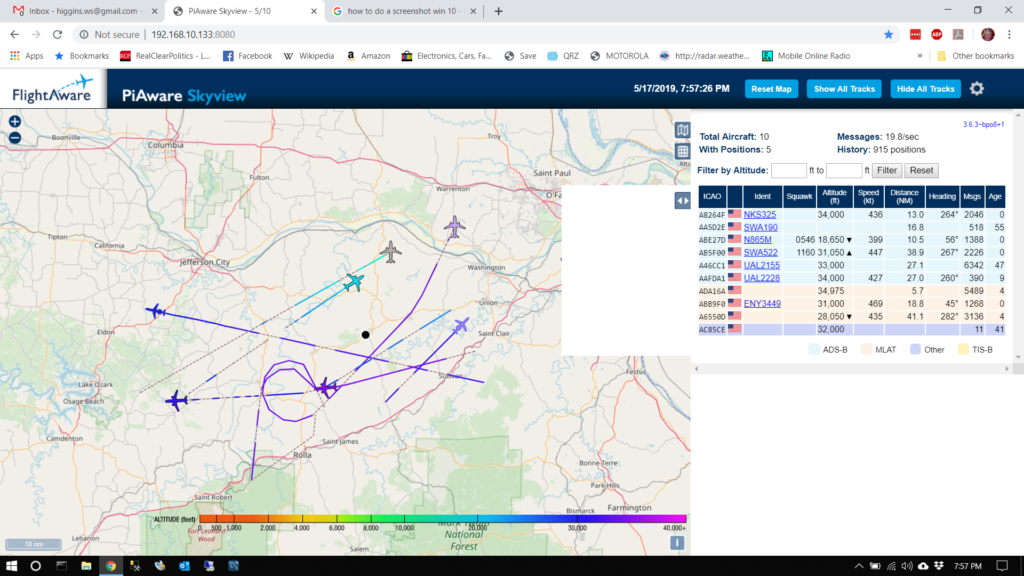Select the dark blue aircraft near Eldon
The height and width of the screenshot is (576, 1024).
(x=155, y=311)
